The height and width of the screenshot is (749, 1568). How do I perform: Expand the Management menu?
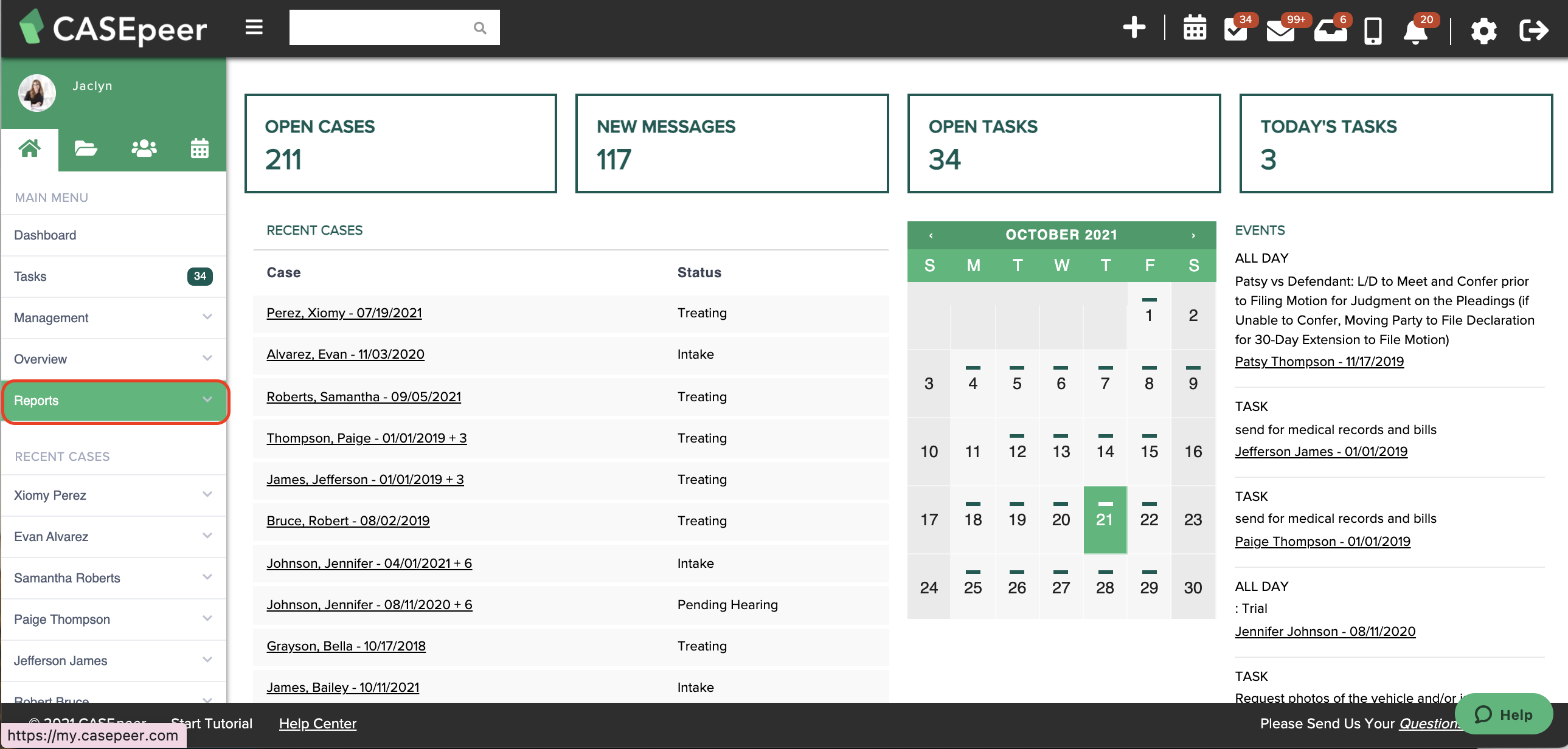(114, 317)
